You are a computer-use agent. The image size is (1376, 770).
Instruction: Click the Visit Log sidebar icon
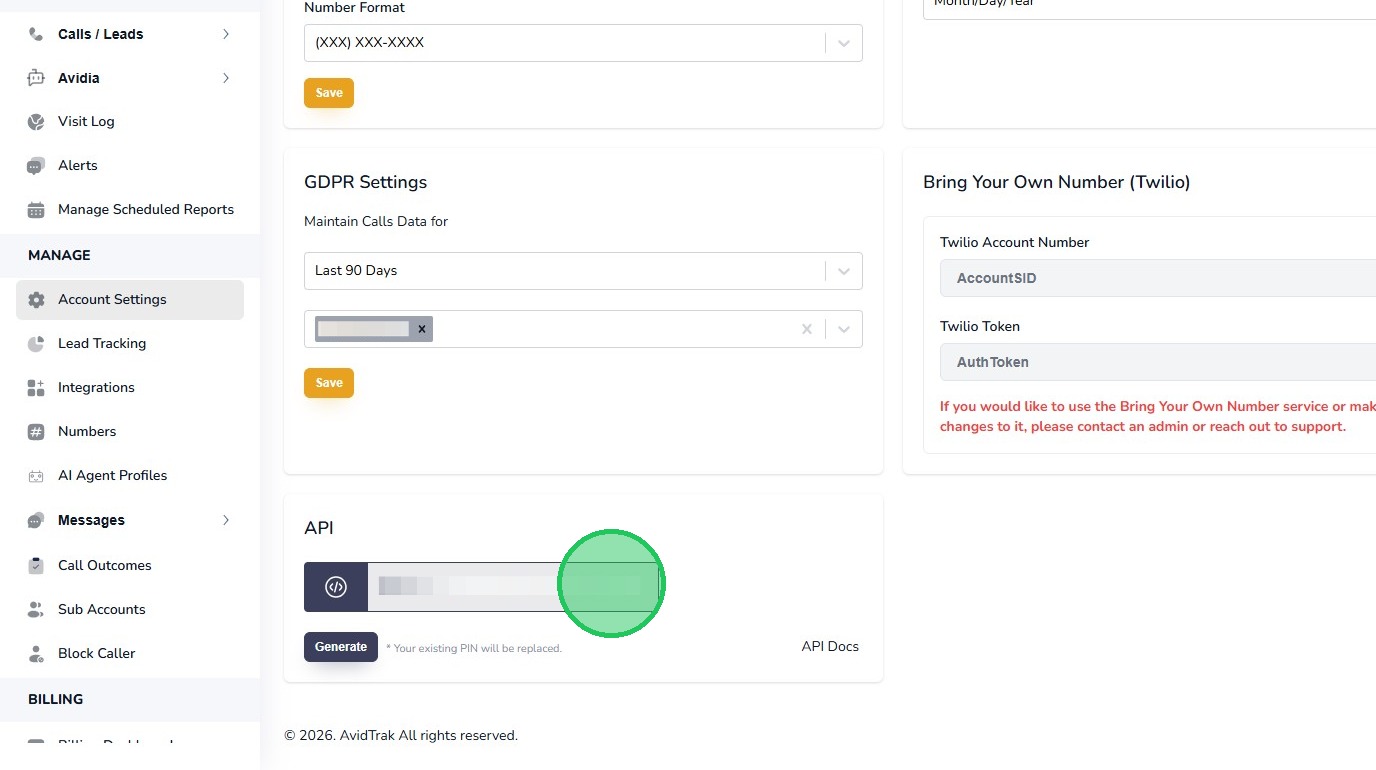[x=36, y=122]
